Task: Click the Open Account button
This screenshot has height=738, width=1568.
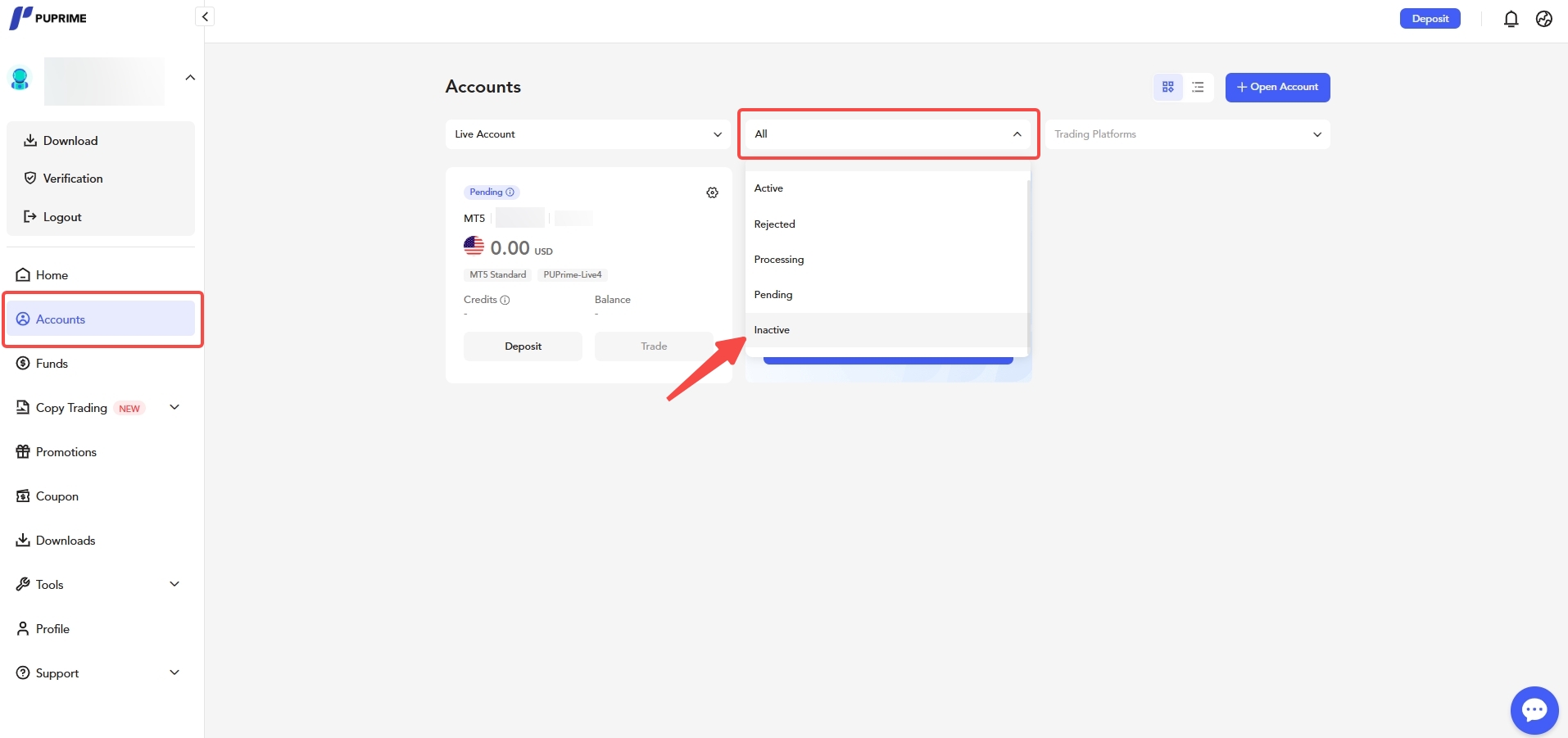Action: (x=1277, y=87)
